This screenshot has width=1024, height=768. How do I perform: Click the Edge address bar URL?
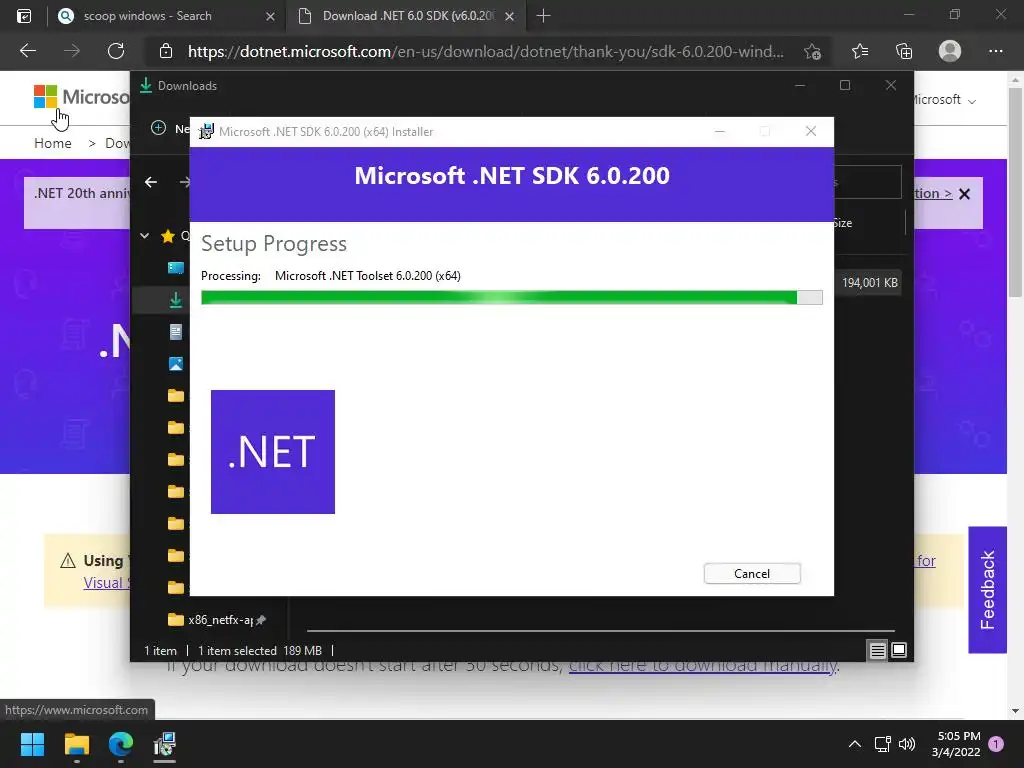[485, 52]
